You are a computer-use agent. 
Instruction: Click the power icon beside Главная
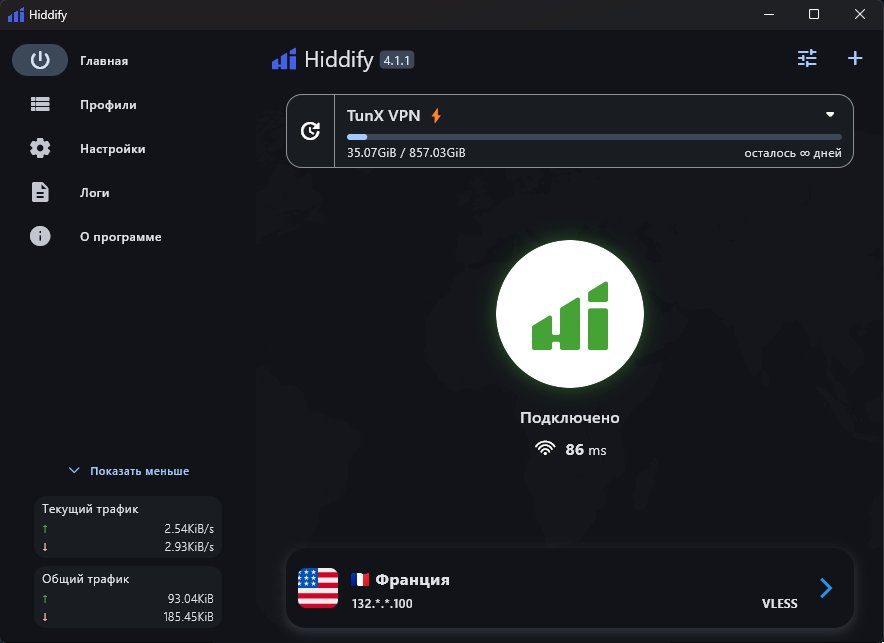40,60
